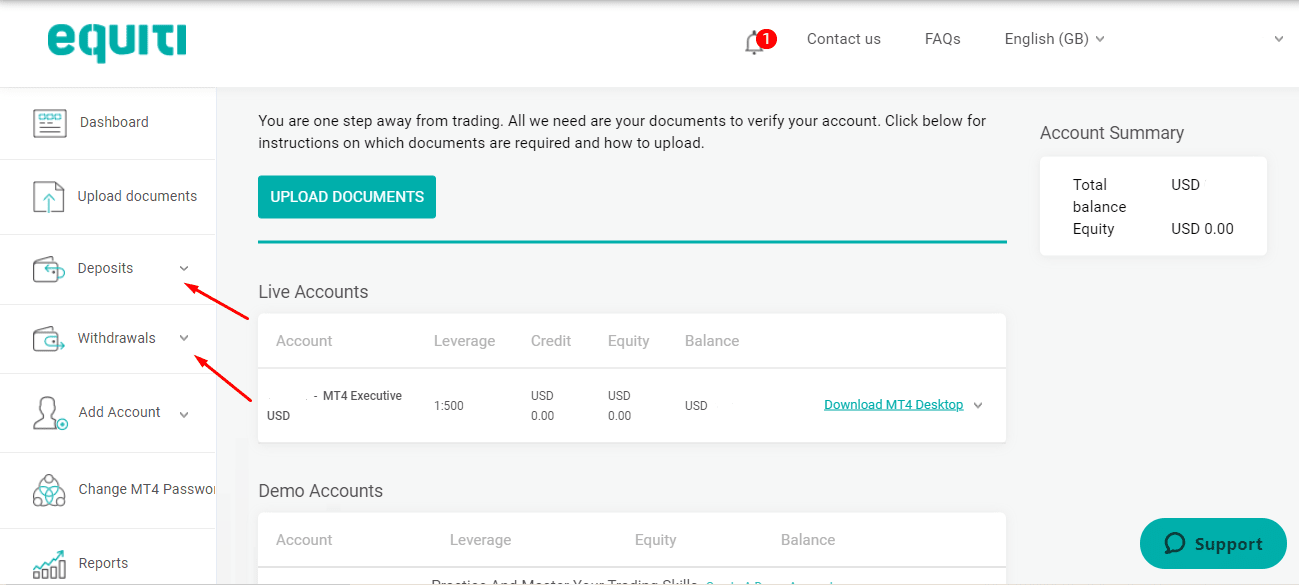Viewport: 1299px width, 585px height.
Task: Expand the Withdrawals menu chevron
Action: [x=184, y=338]
